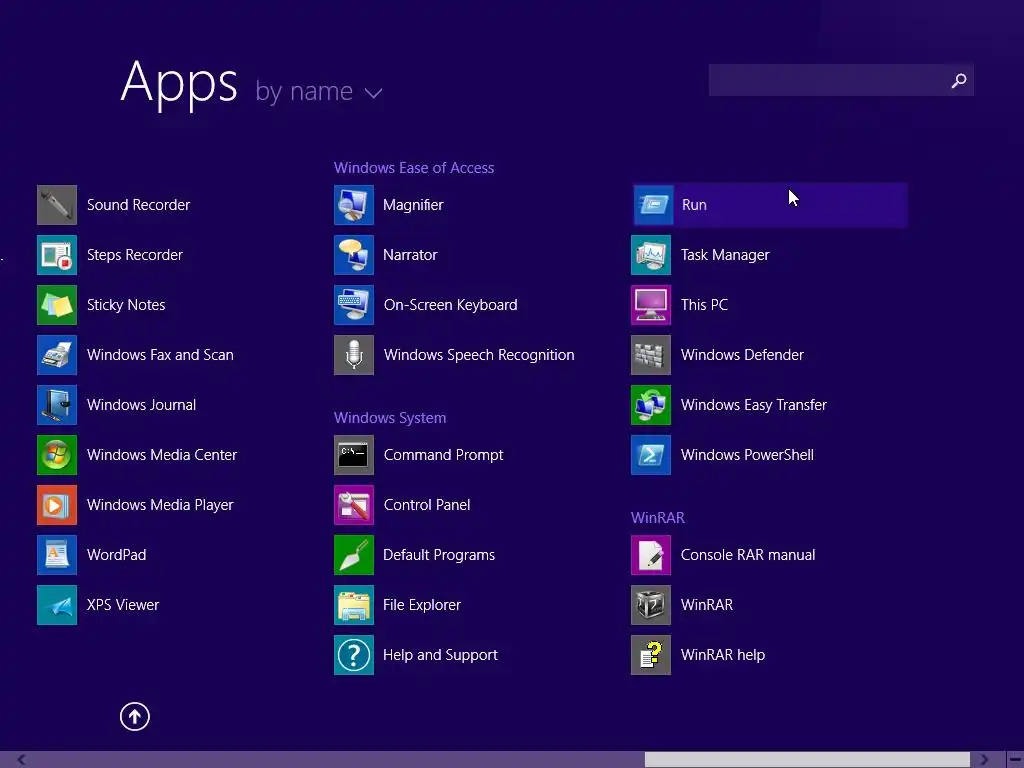This screenshot has width=1024, height=768.
Task: Launch the Windows PowerShell icon
Action: pos(651,455)
